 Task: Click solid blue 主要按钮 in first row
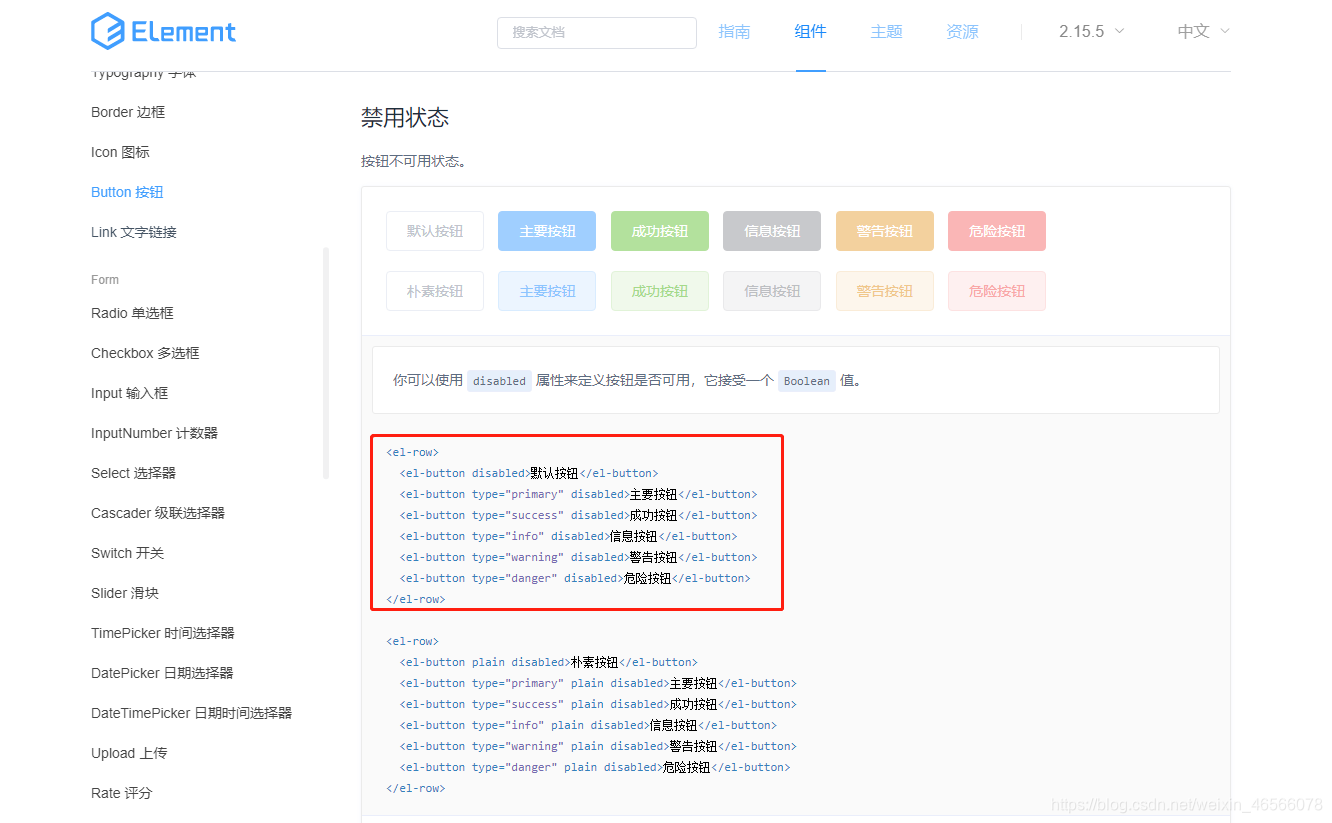point(547,231)
